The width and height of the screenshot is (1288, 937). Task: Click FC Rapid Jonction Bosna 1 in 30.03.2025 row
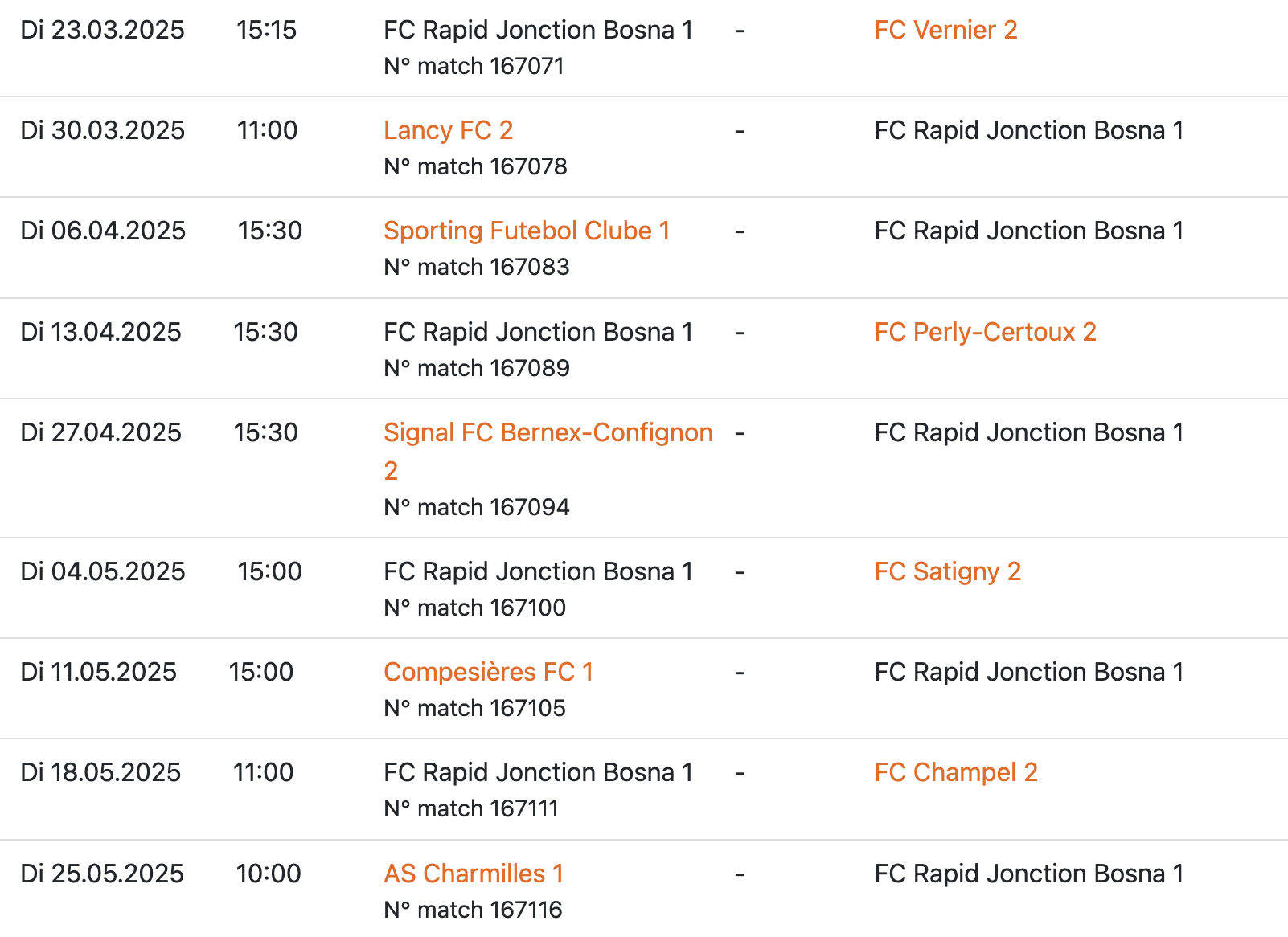[1028, 130]
